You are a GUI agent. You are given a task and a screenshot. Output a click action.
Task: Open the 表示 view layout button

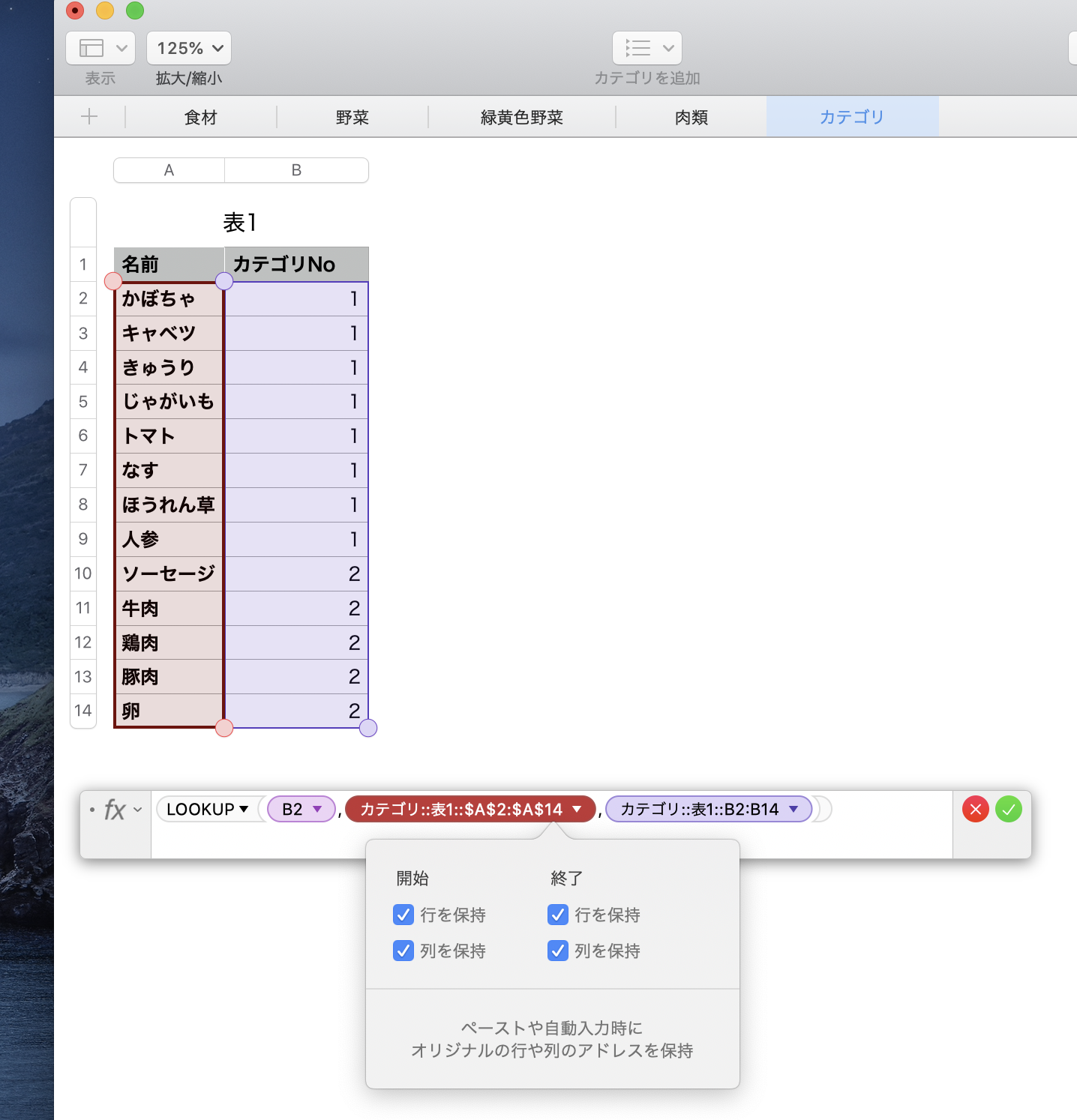100,48
